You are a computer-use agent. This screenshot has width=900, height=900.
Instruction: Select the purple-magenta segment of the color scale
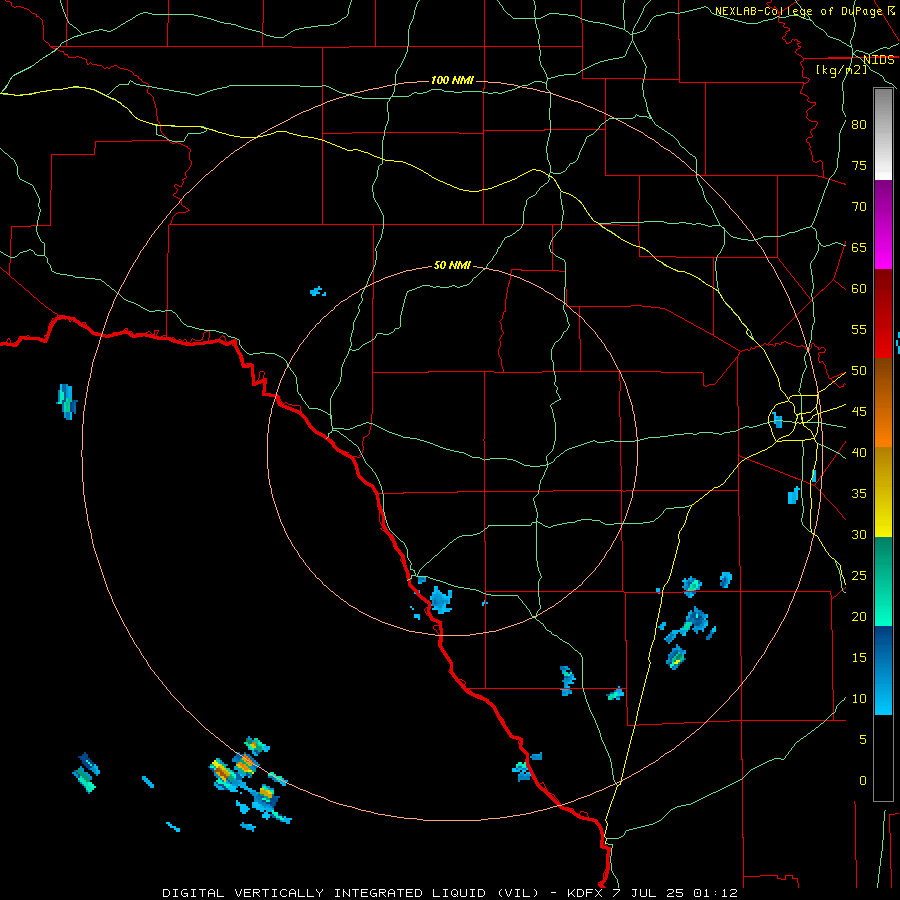click(883, 224)
